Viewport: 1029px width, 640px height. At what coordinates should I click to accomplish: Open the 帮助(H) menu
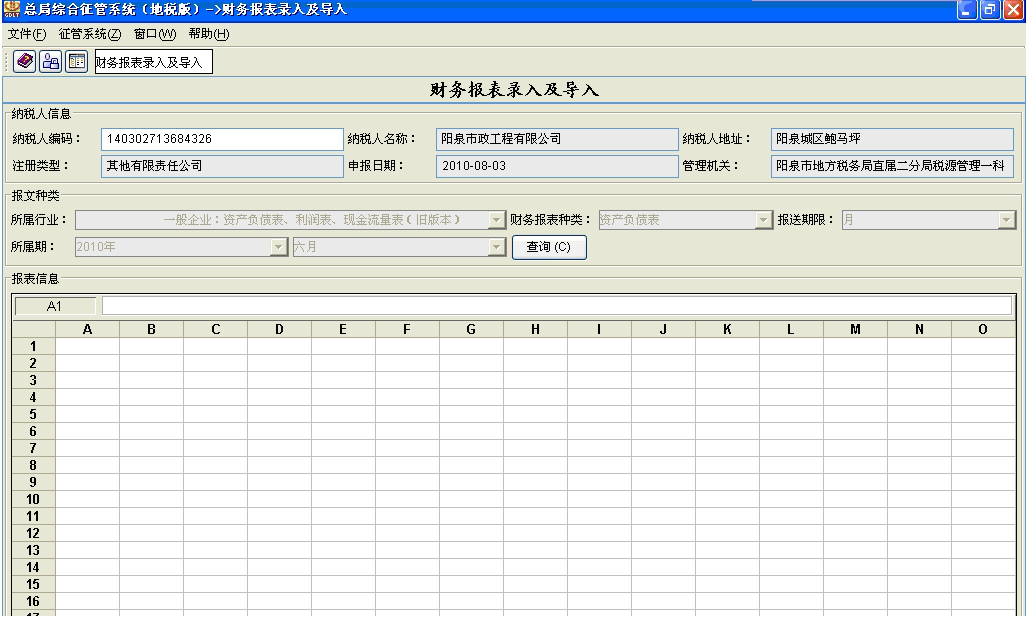click(209, 33)
